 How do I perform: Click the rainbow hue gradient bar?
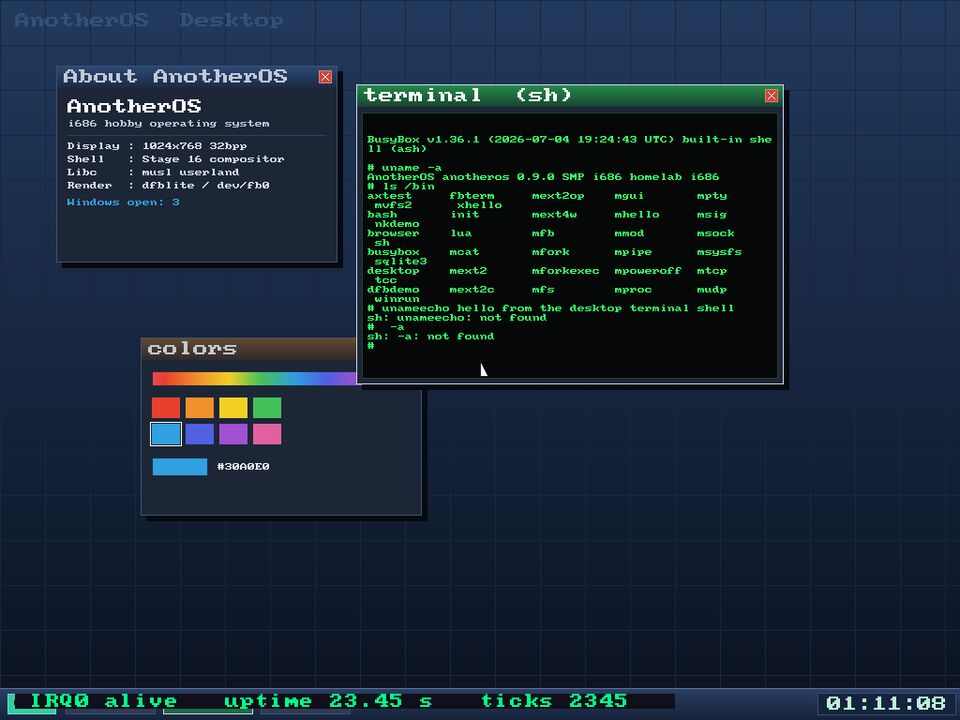[x=255, y=379]
